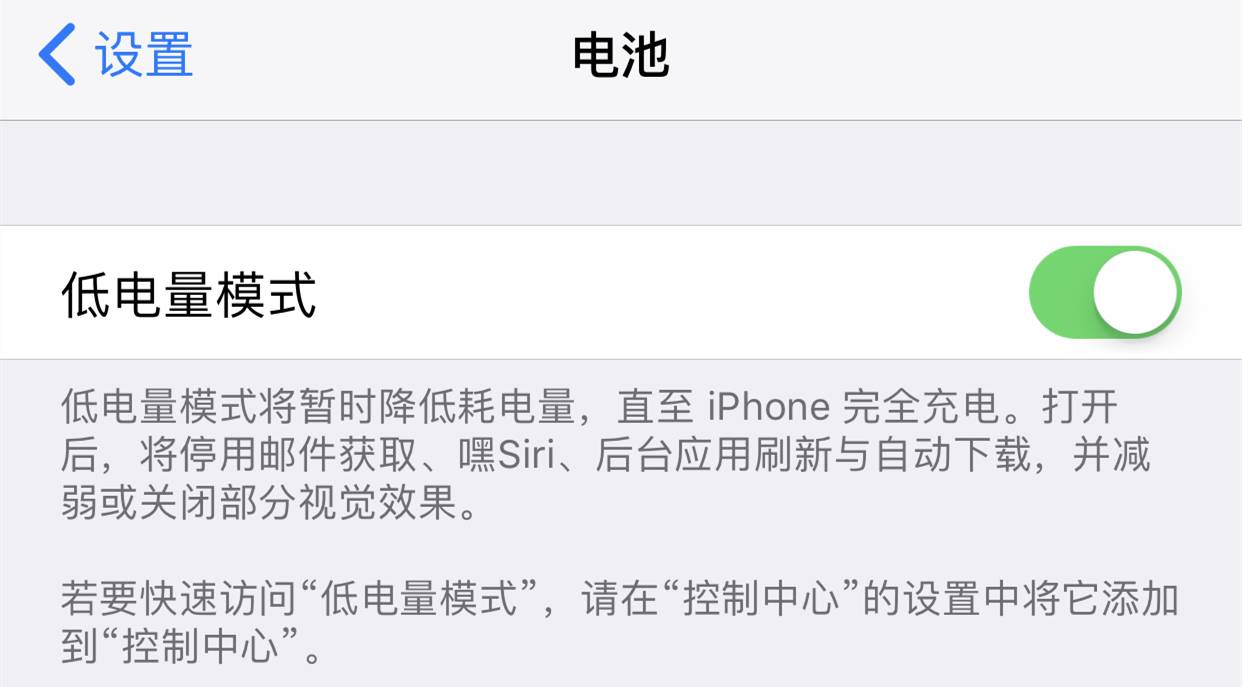Viewport: 1242px width, 687px height.
Task: Tap the gray spacer above 低电量模式 row
Action: pyautogui.click(x=621, y=174)
